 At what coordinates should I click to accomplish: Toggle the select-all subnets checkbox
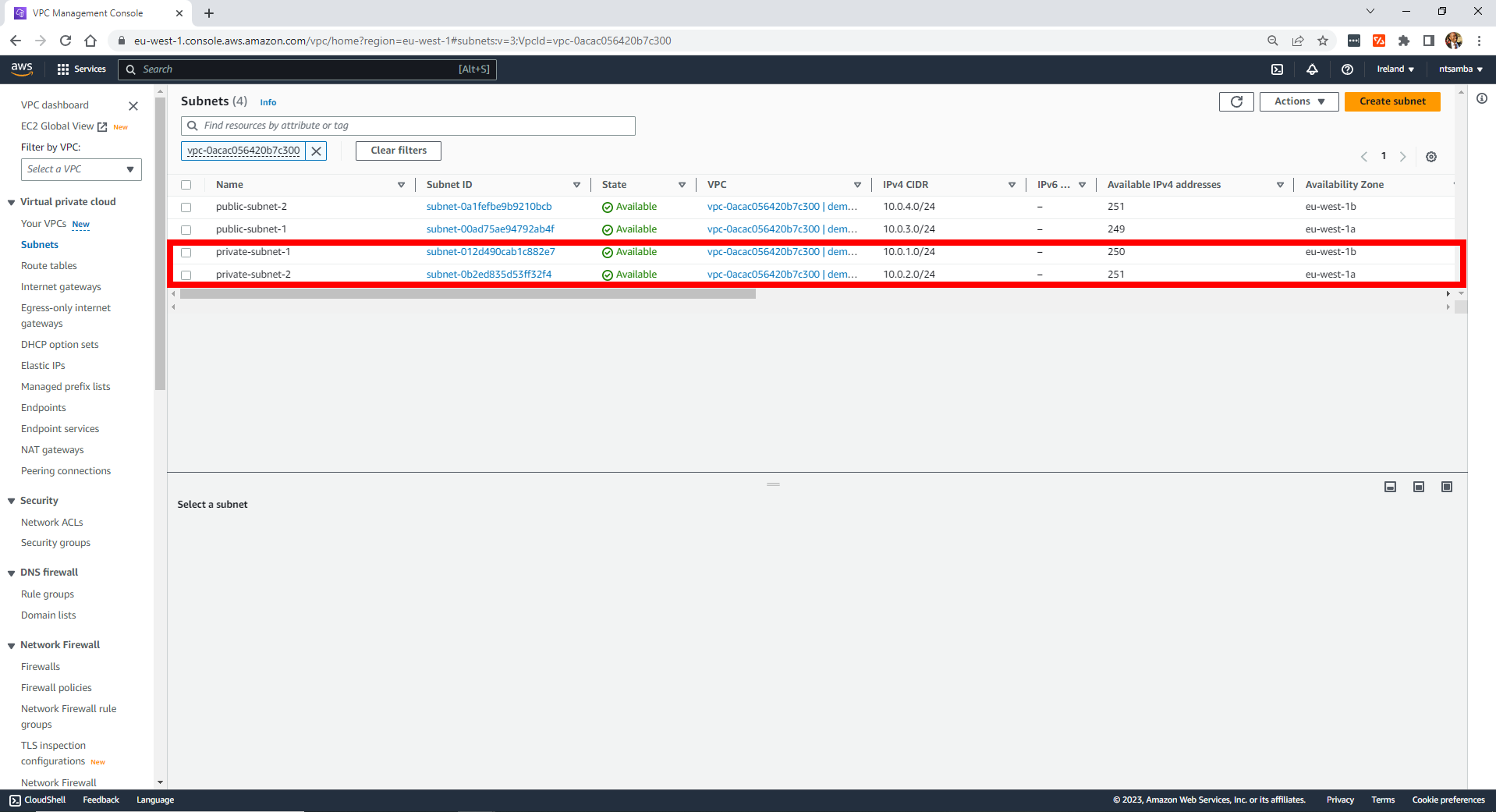coord(186,185)
